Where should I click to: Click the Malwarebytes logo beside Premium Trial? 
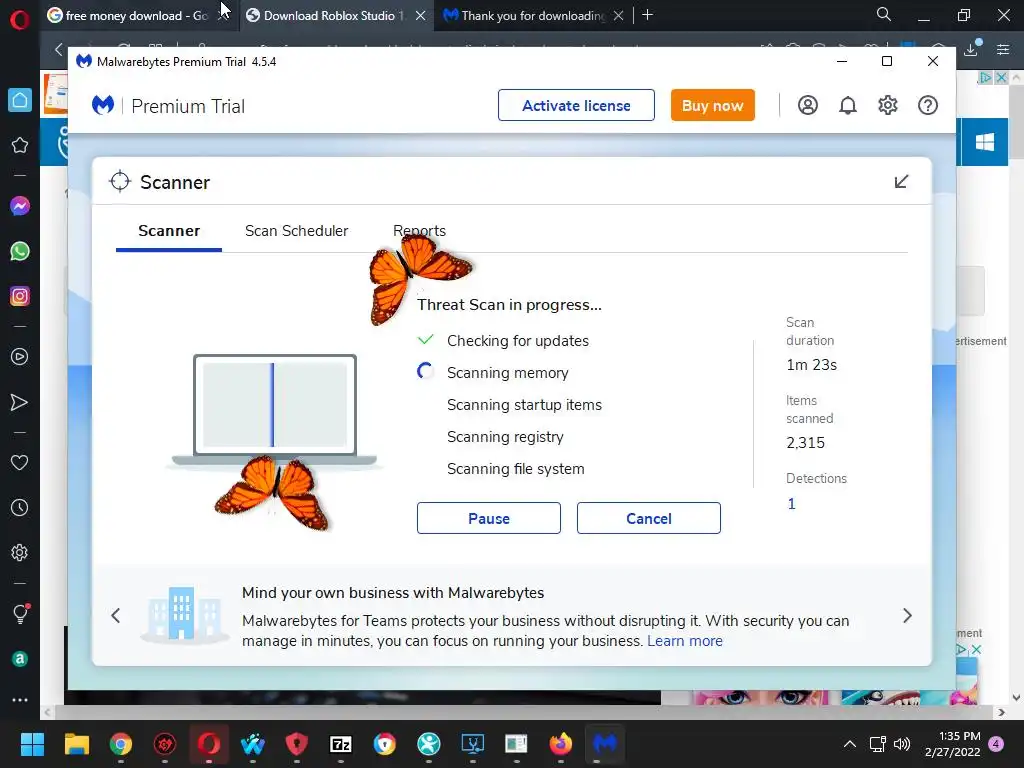pyautogui.click(x=103, y=105)
